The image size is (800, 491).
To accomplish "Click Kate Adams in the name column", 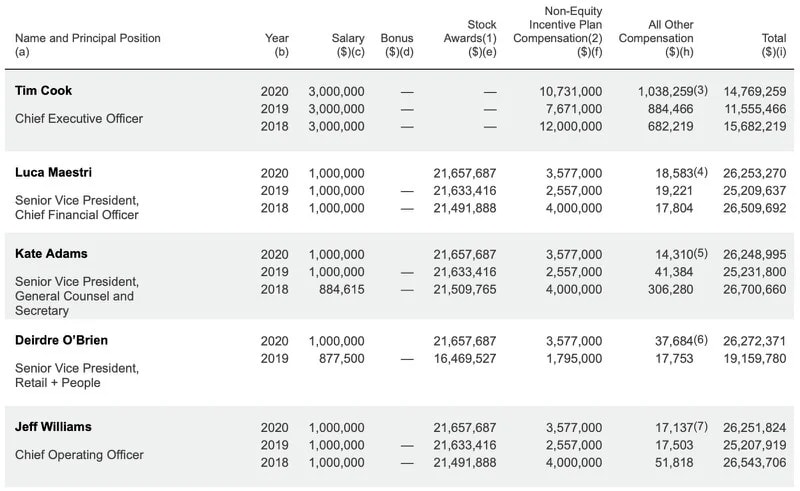I will pos(50,255).
